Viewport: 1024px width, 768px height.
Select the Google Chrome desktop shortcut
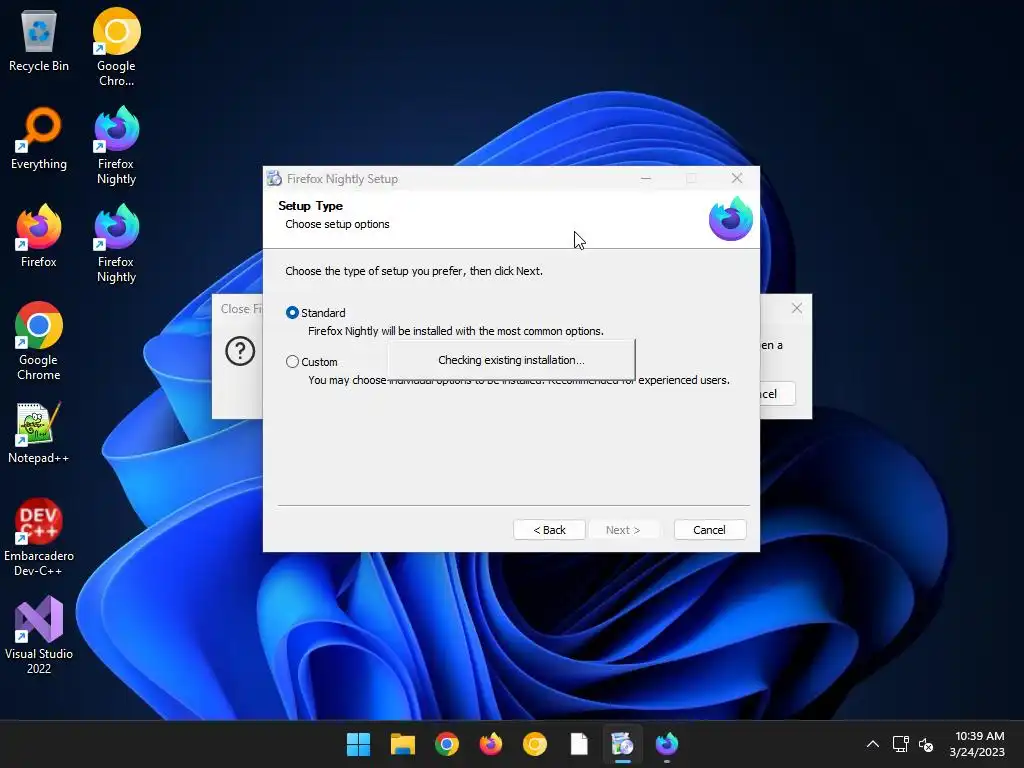pyautogui.click(x=39, y=341)
